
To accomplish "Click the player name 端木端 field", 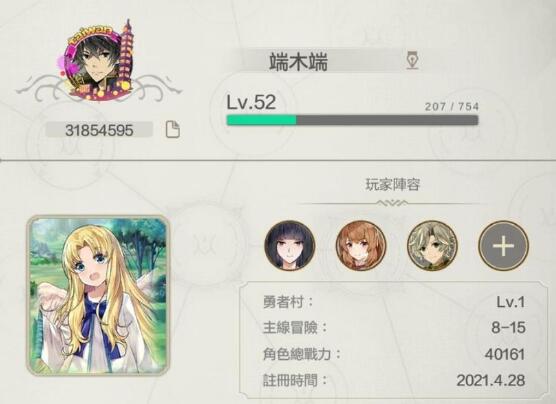I will click(324, 61).
